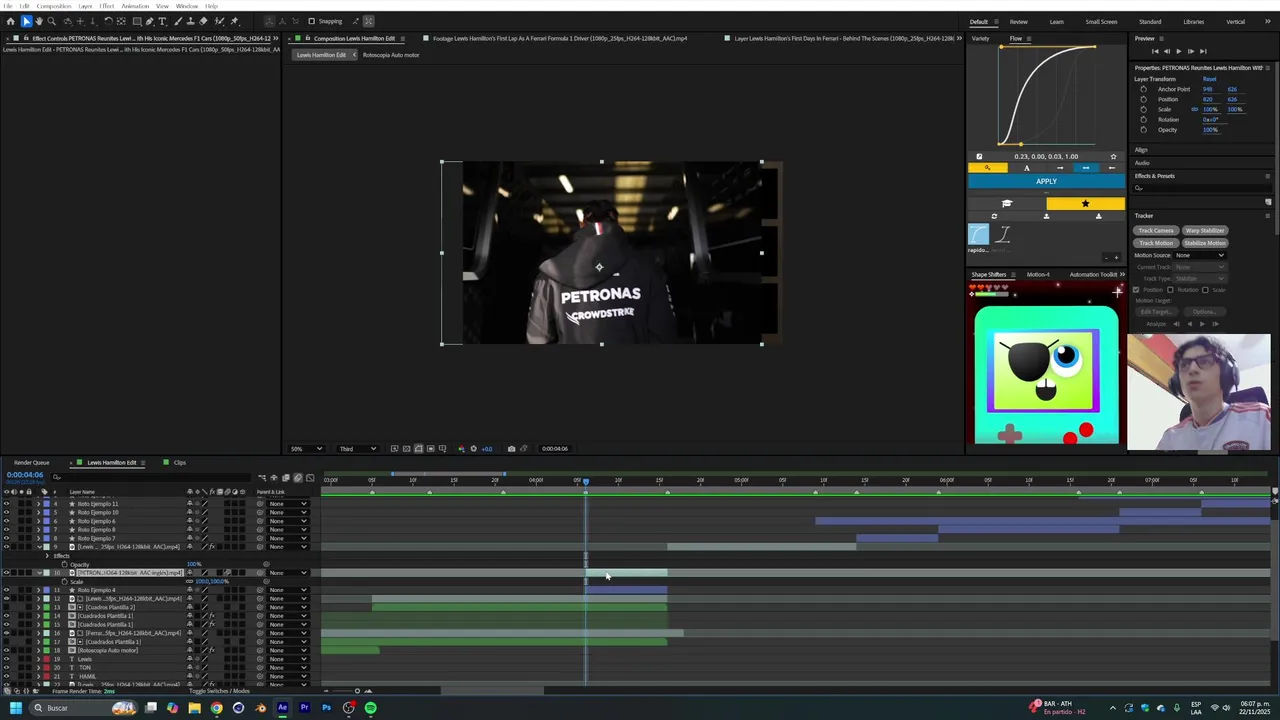Image resolution: width=1280 pixels, height=720 pixels.
Task: Open the Effect menu
Action: point(106,6)
